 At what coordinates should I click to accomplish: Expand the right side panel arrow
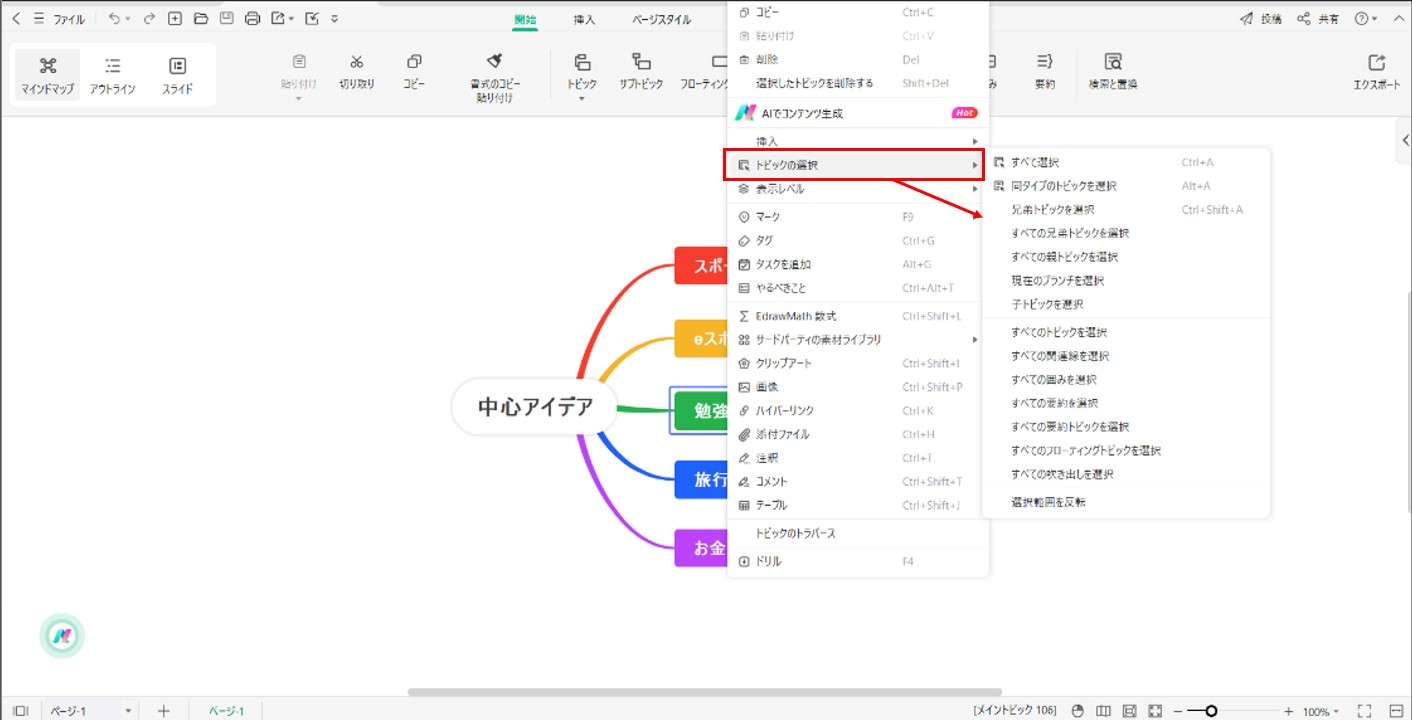(x=1403, y=141)
